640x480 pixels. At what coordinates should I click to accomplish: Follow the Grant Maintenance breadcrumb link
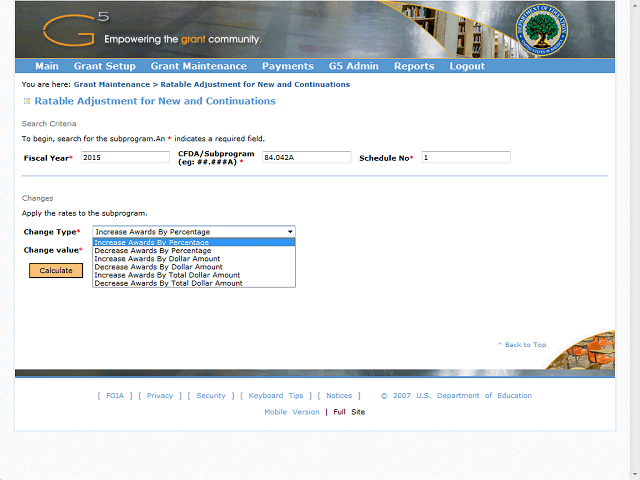coord(112,84)
